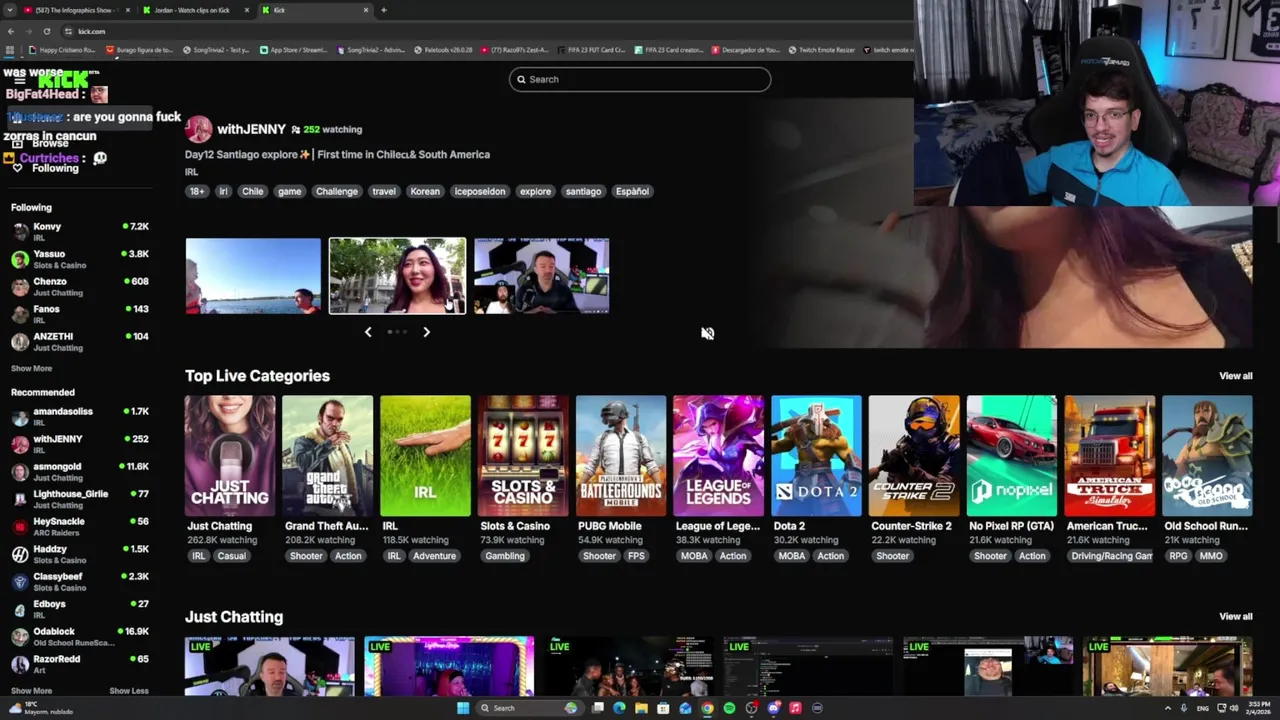The image size is (1280, 720).
Task: Close the active Kick tab
Action: click(366, 10)
